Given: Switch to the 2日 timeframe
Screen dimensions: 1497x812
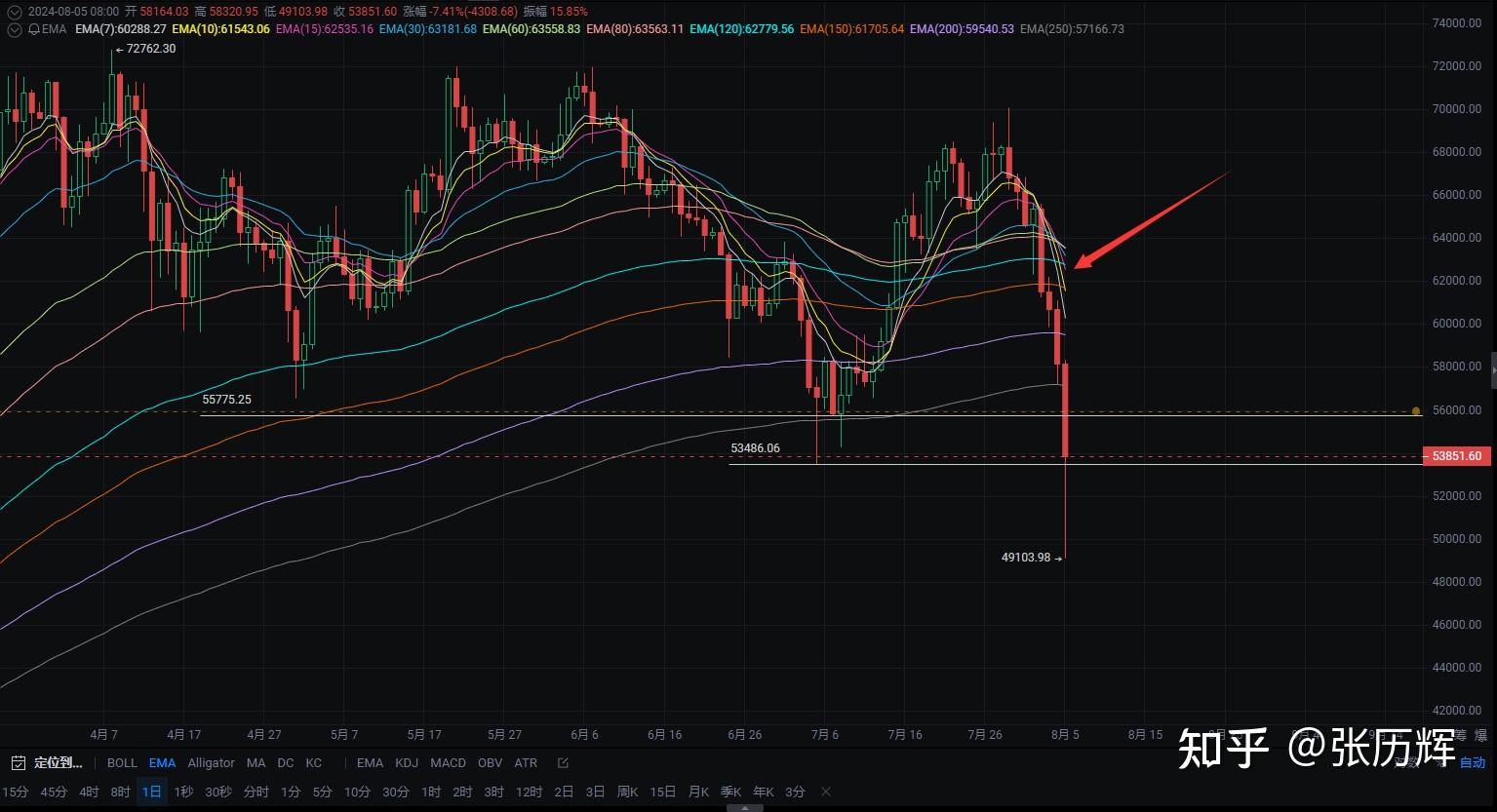Looking at the screenshot, I should click(564, 793).
